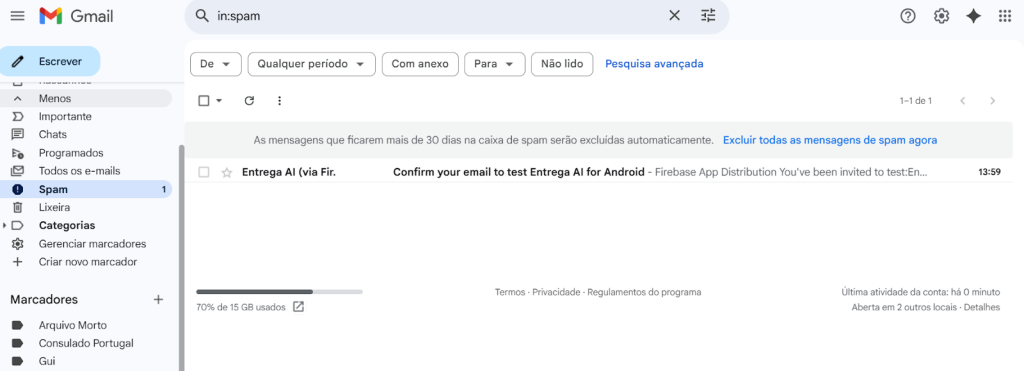The height and width of the screenshot is (371, 1024).
Task: Open the Help question mark icon
Action: [x=908, y=16]
